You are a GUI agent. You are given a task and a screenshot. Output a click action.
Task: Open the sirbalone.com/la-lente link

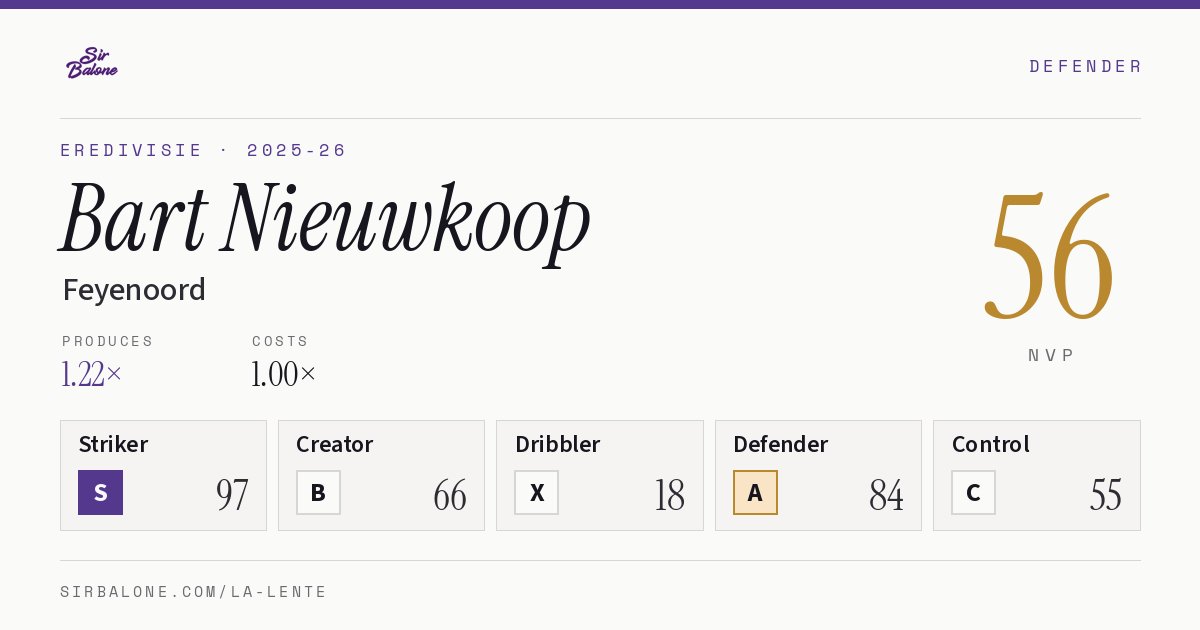coord(193,592)
